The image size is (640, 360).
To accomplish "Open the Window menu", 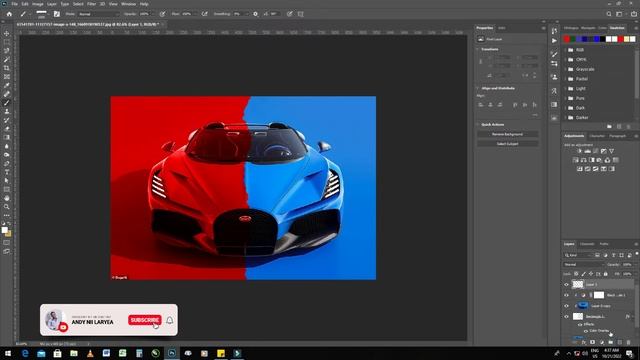I will 128,4.
